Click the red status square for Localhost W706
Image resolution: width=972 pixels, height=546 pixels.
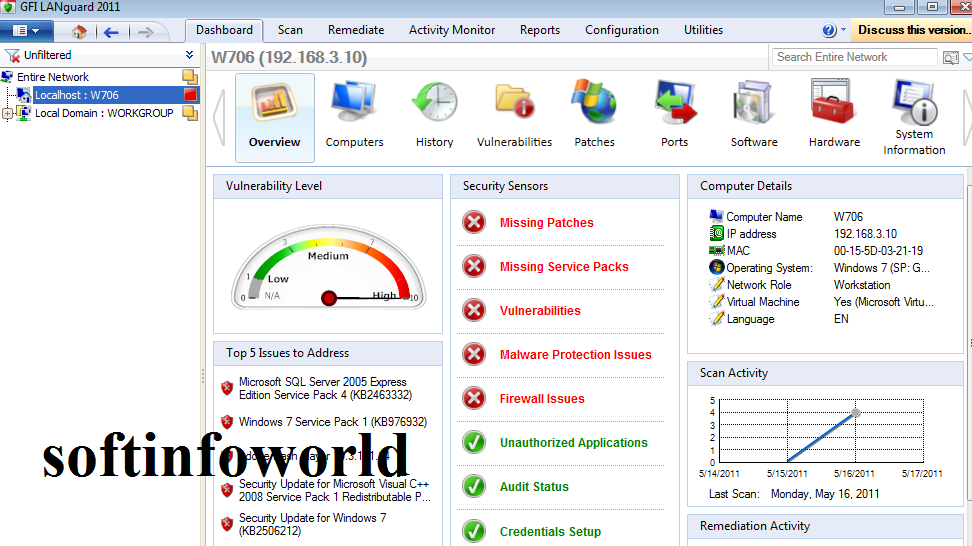pos(190,95)
